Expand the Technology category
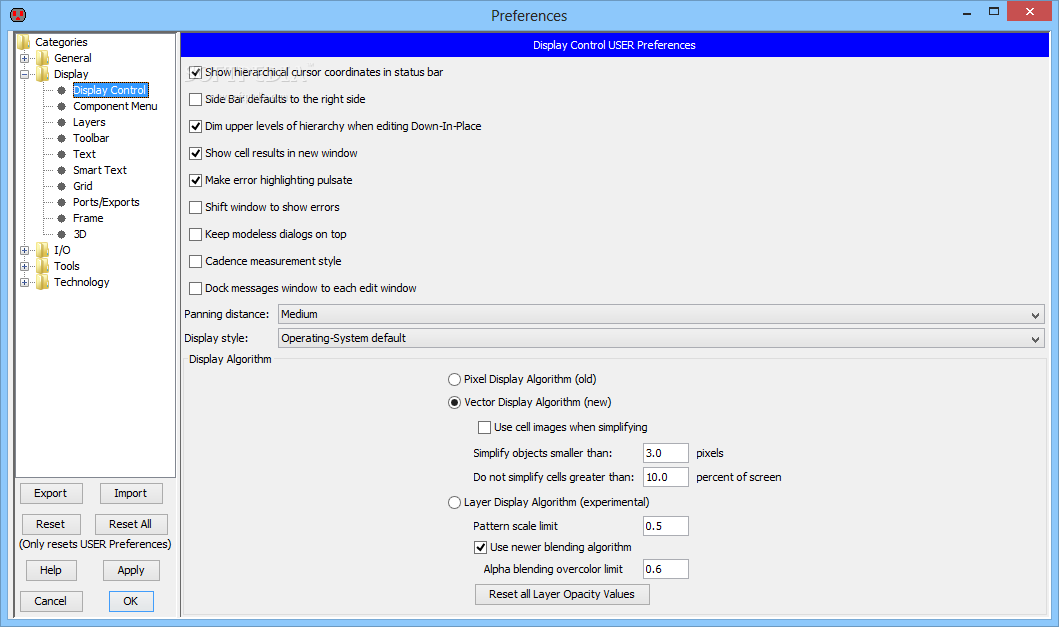 click(24, 282)
